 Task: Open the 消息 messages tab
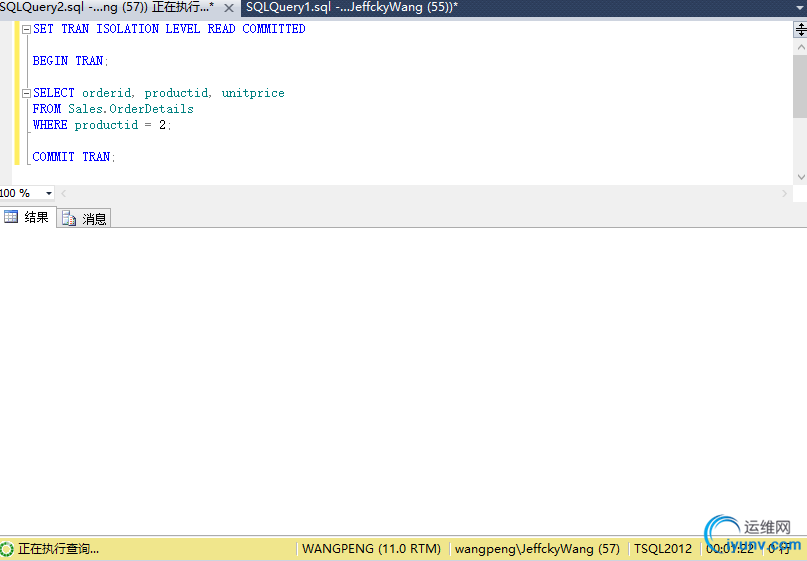coord(84,219)
